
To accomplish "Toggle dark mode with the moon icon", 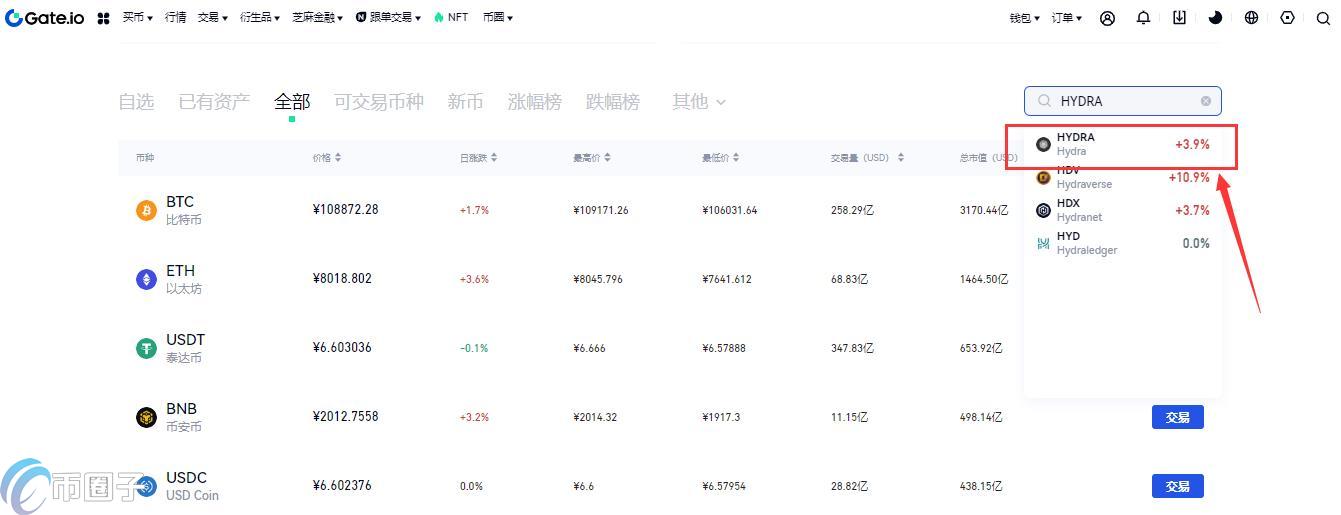I will [1215, 18].
